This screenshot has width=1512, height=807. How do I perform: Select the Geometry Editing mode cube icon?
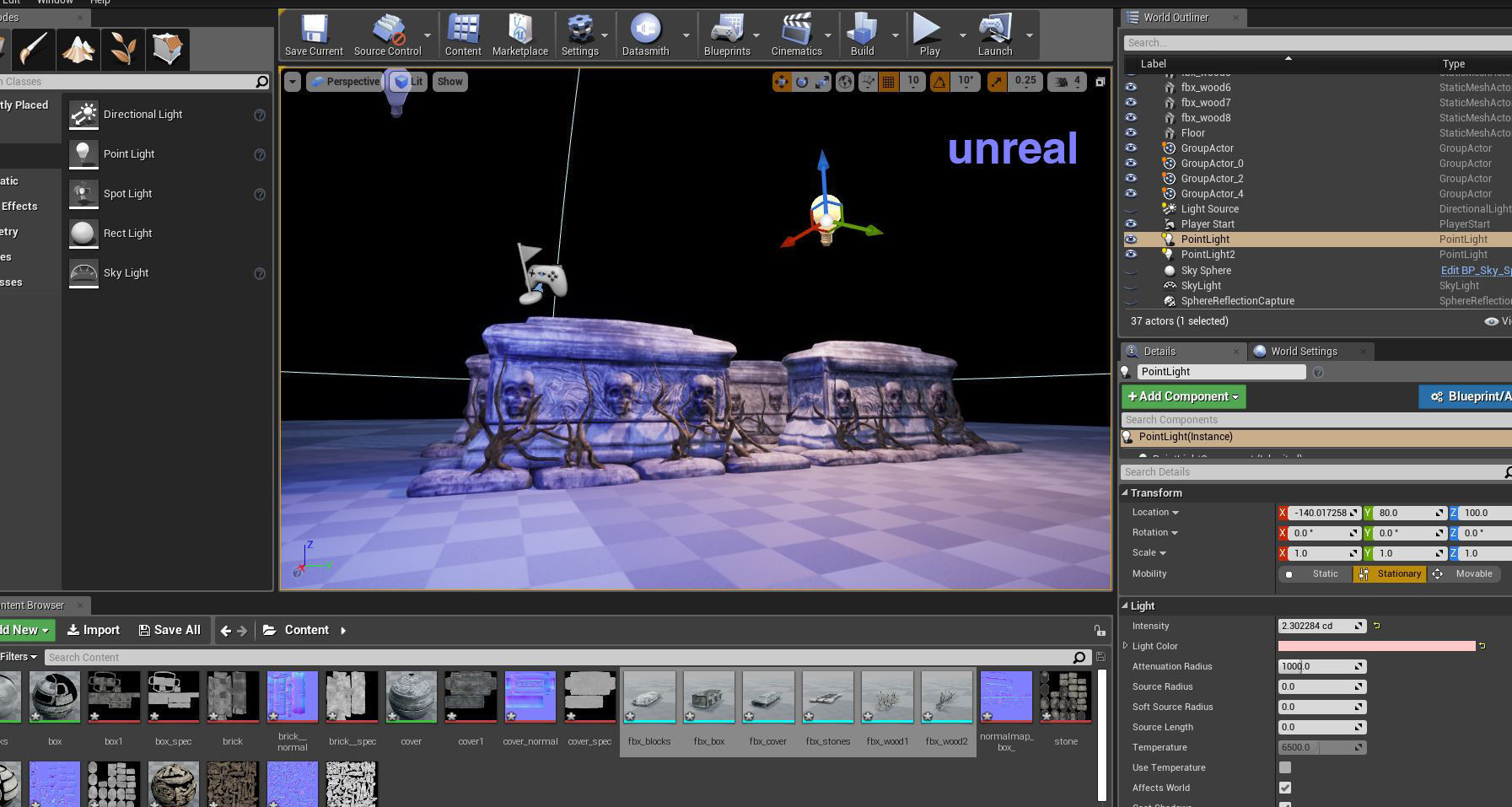point(167,49)
